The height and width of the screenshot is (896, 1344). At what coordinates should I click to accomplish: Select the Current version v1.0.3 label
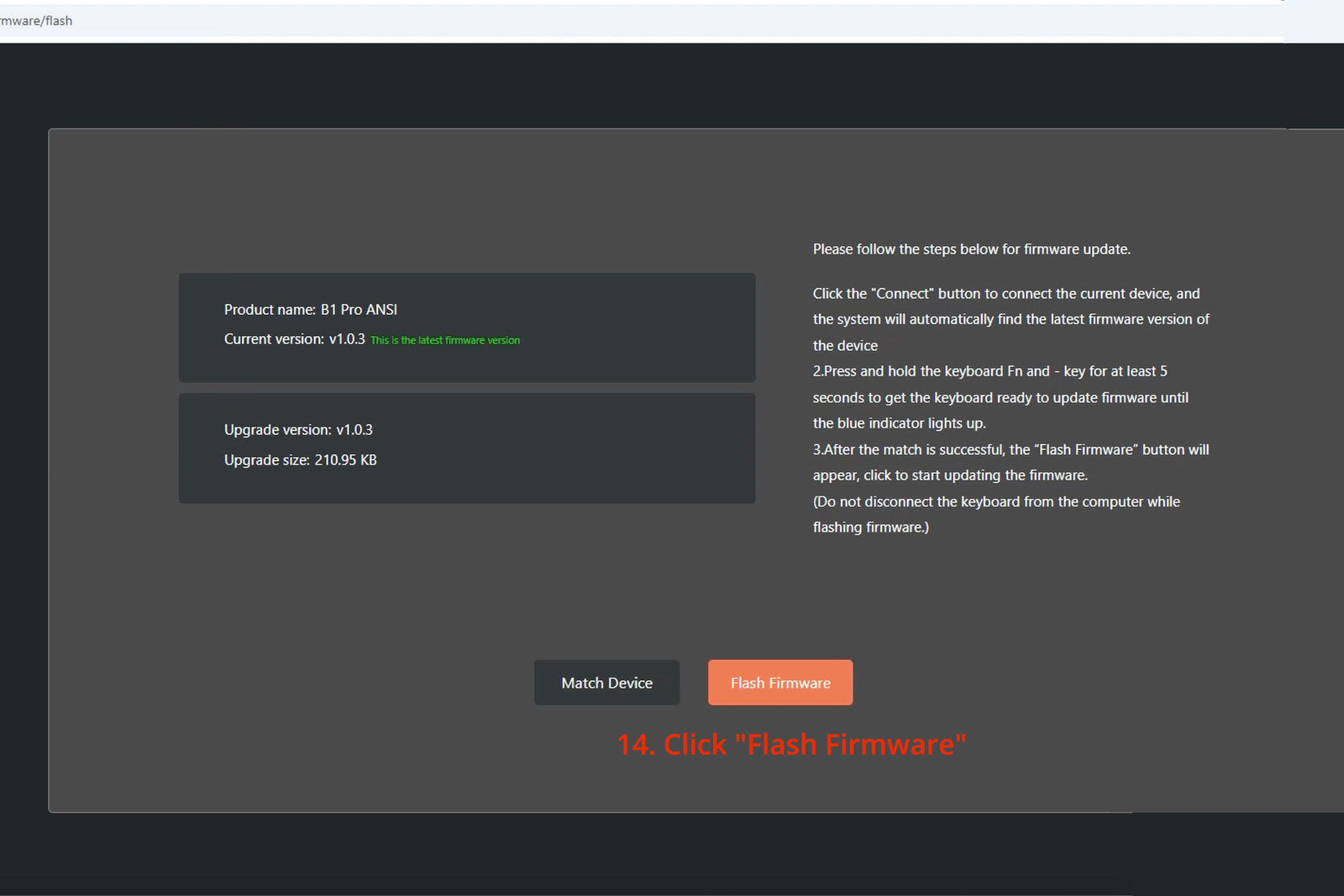294,339
